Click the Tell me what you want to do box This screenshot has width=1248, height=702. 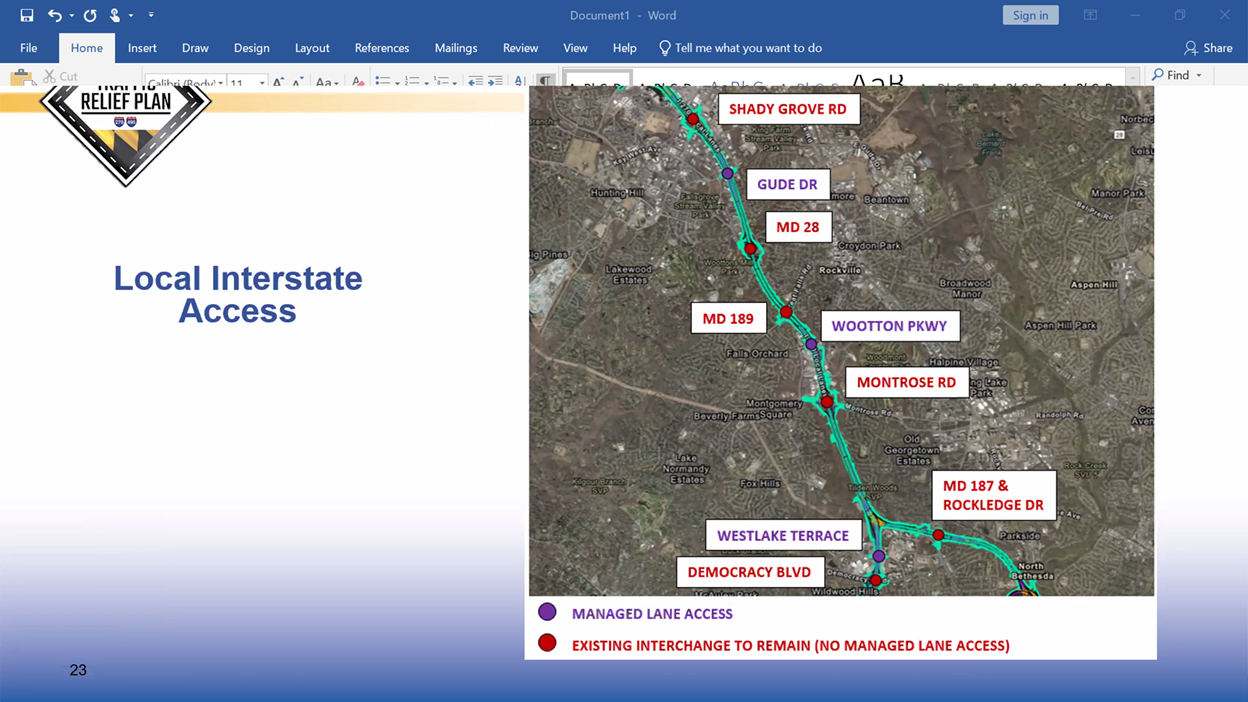click(747, 48)
